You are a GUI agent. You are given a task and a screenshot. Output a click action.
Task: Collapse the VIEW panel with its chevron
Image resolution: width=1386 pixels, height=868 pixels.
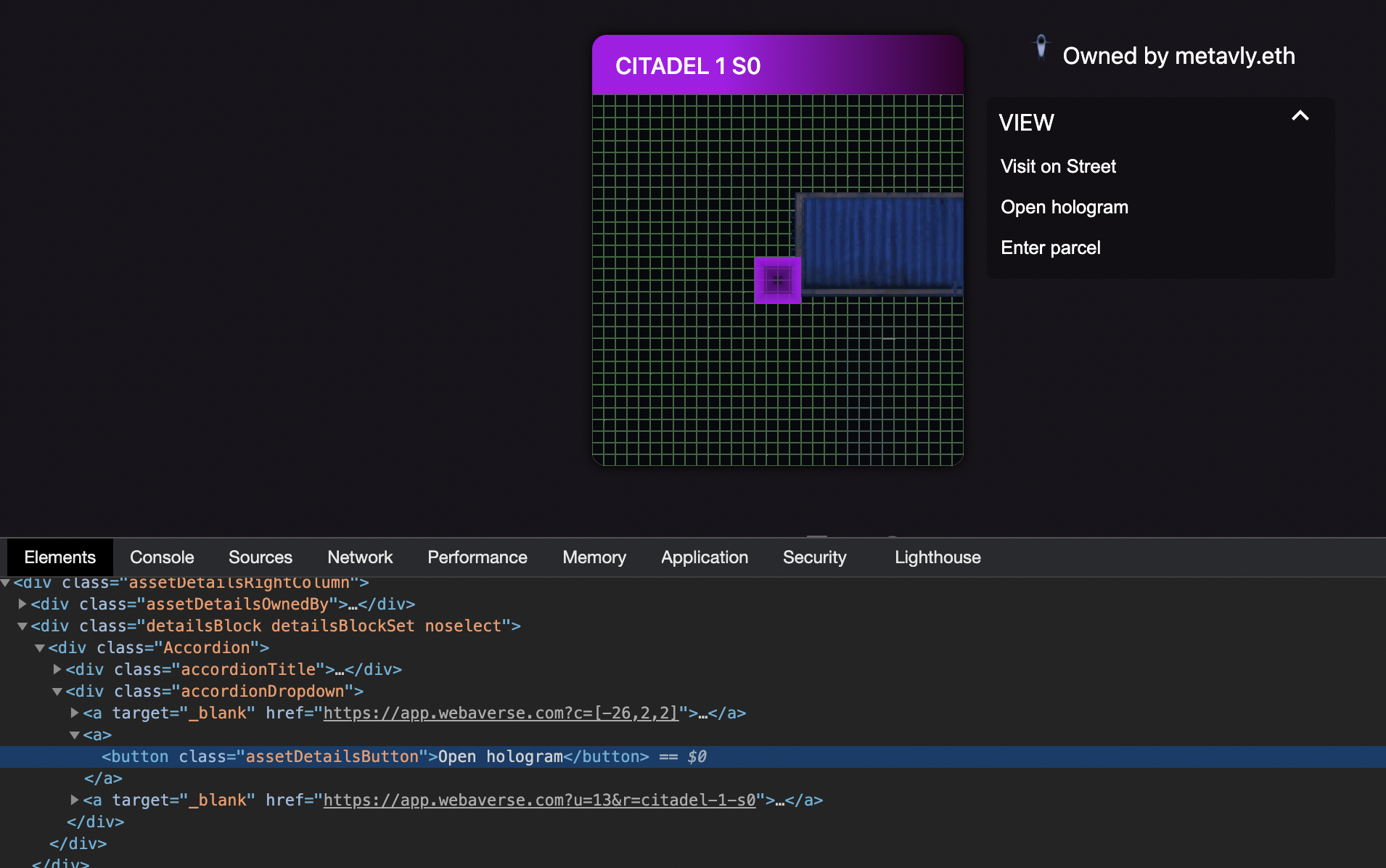point(1300,116)
